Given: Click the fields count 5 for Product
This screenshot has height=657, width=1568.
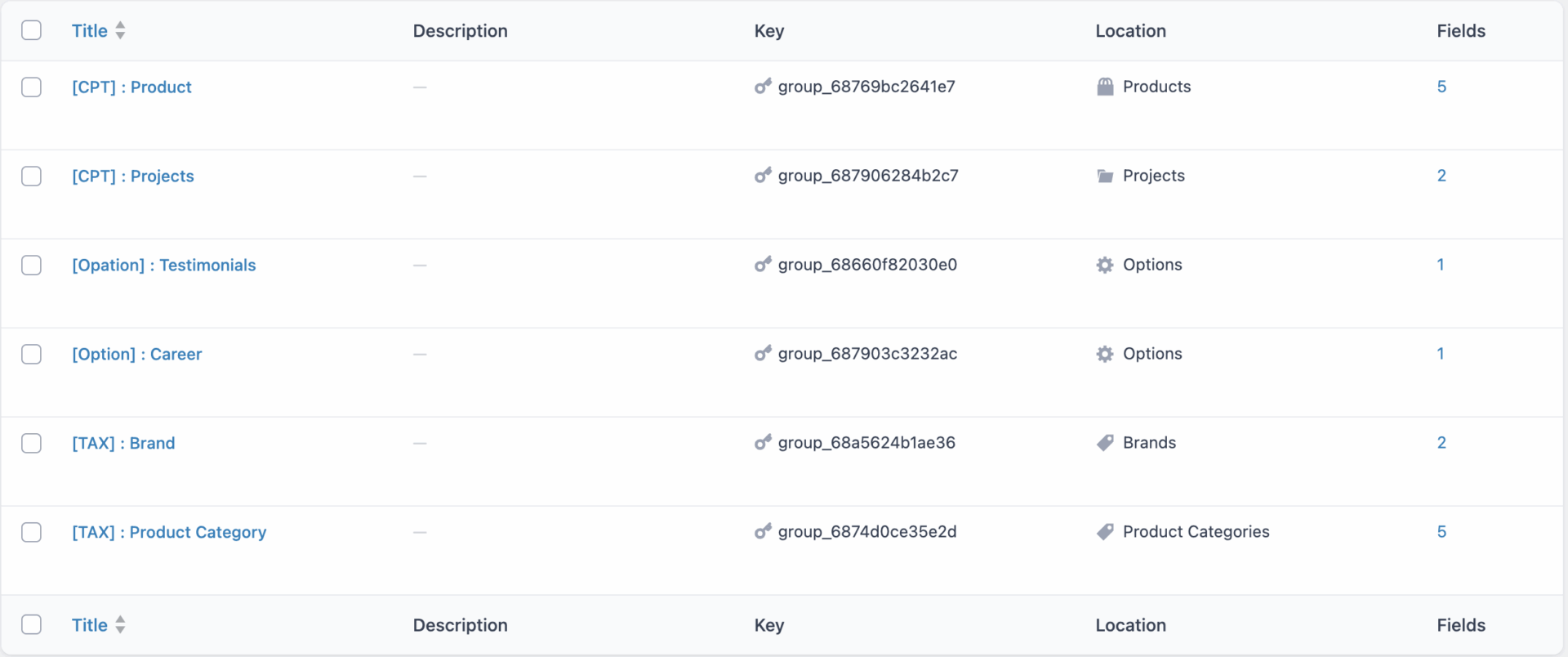Looking at the screenshot, I should 1441,87.
